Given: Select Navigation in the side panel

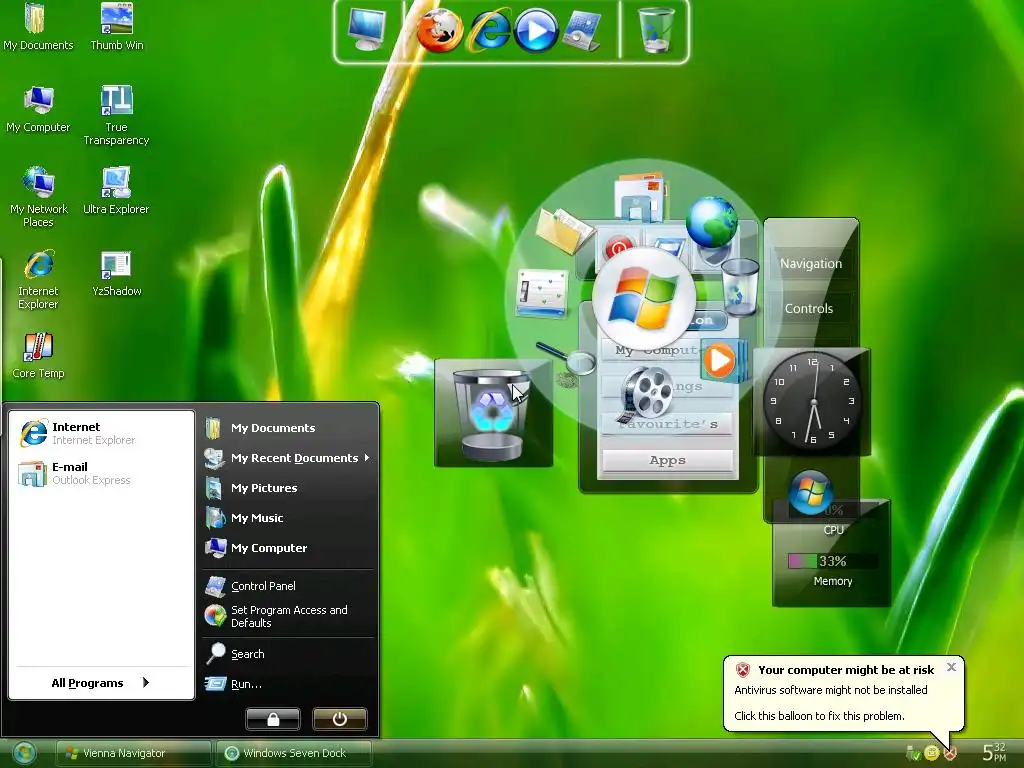Looking at the screenshot, I should click(811, 264).
